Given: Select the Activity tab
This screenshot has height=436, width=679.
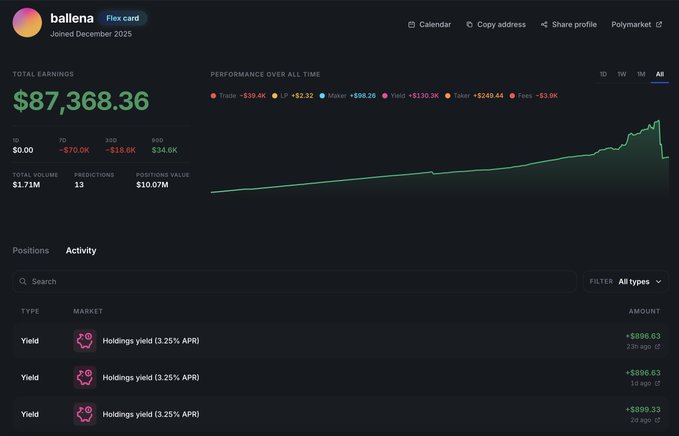Looking at the screenshot, I should [x=81, y=250].
